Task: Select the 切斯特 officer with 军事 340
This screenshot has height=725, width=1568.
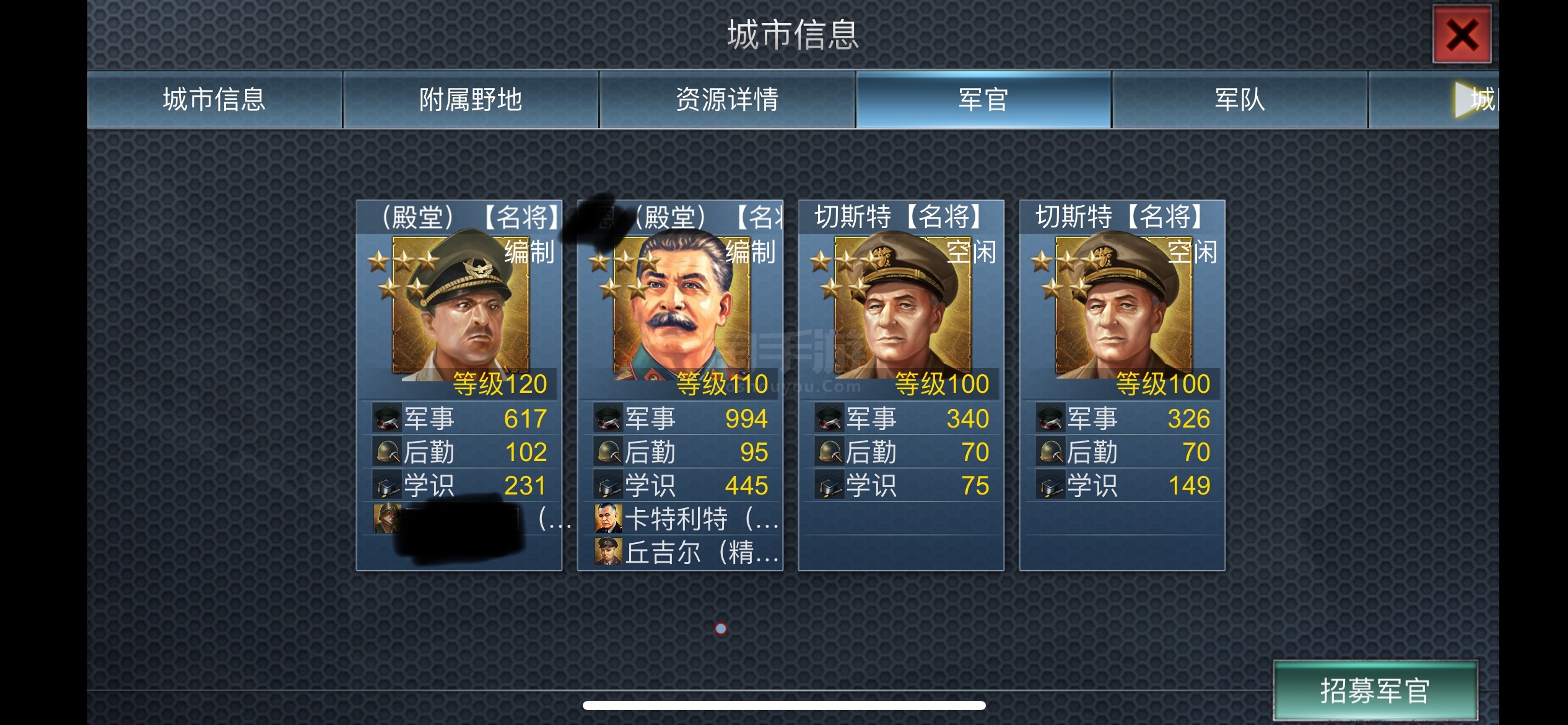Action: pyautogui.click(x=903, y=305)
